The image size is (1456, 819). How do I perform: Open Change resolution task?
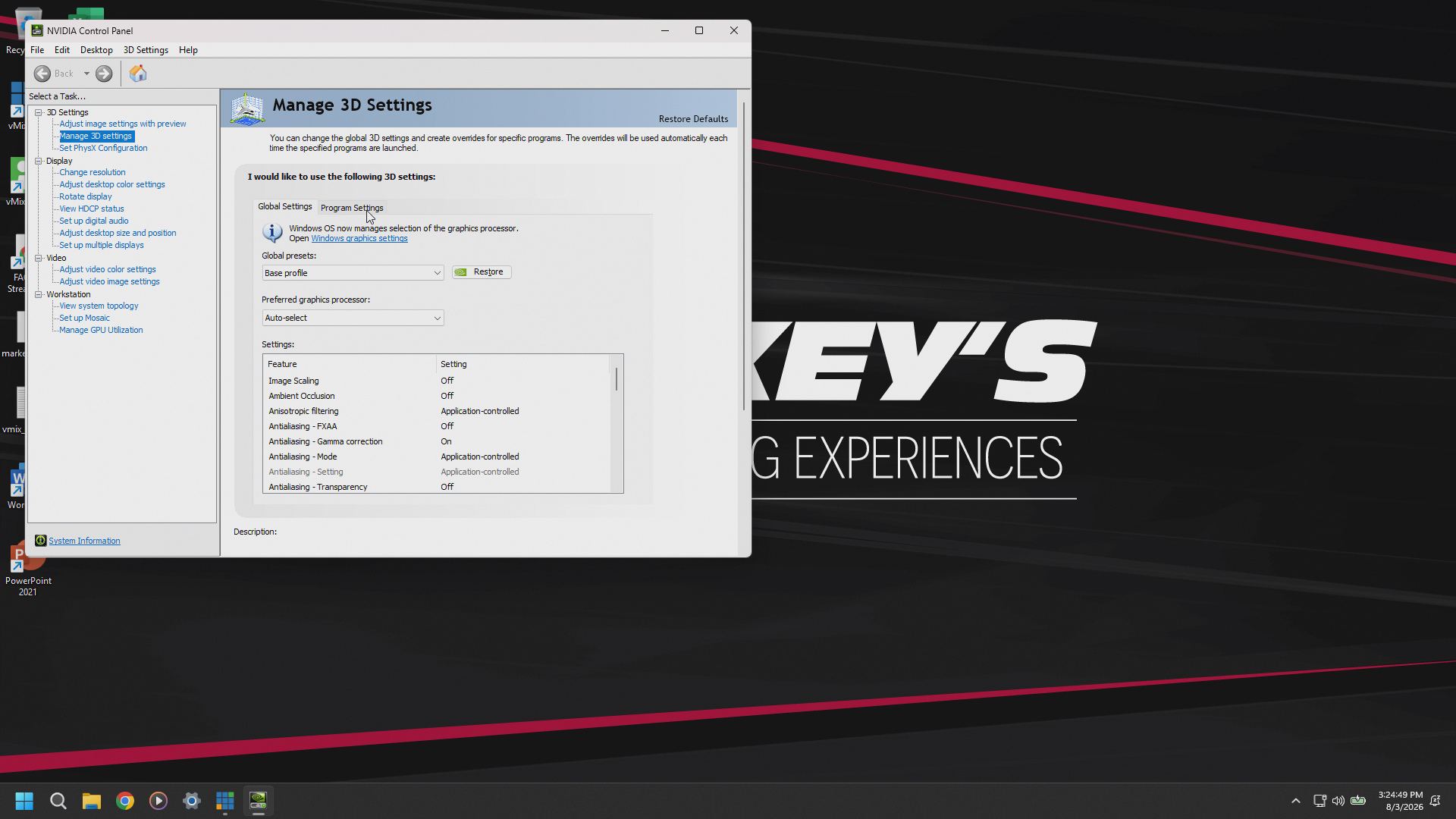coord(93,172)
